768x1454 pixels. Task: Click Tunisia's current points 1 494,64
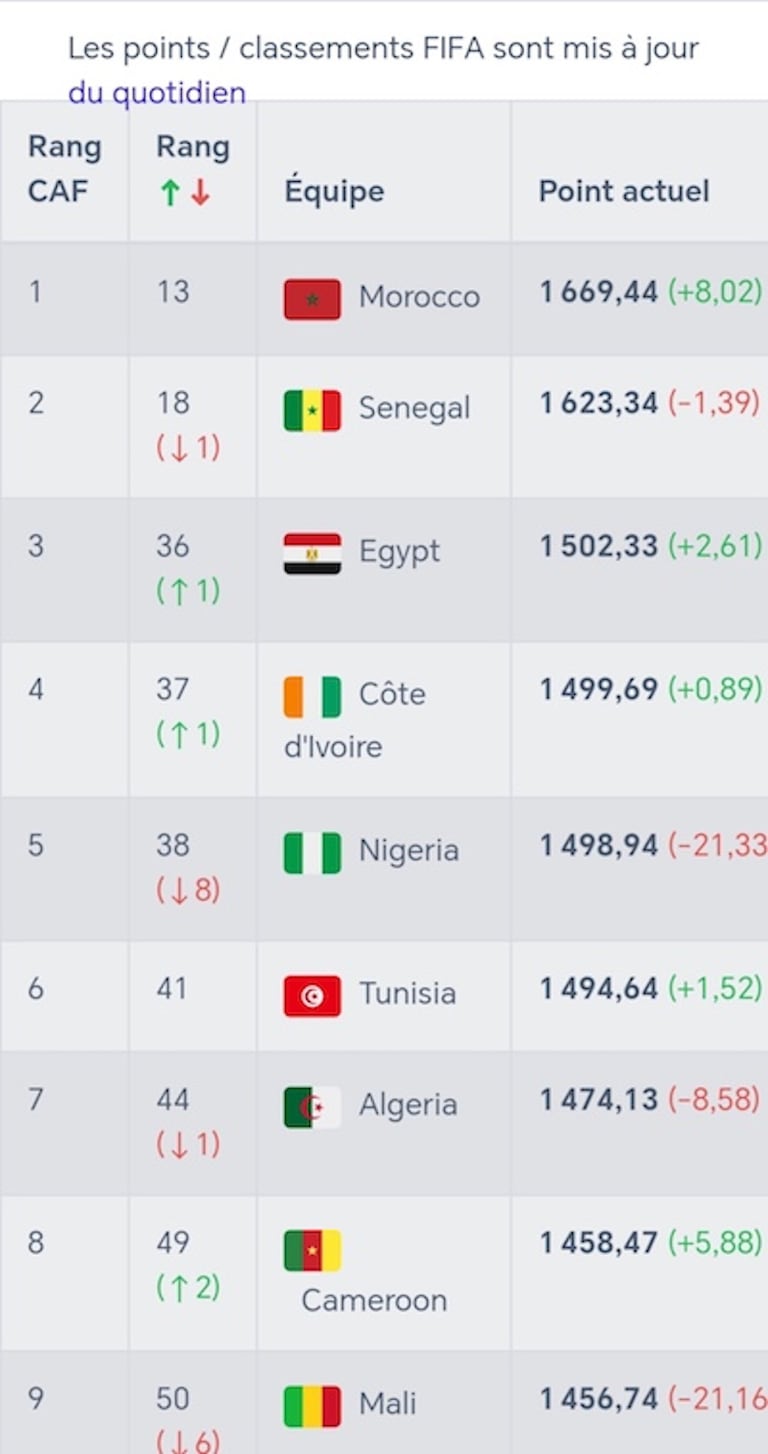click(599, 989)
